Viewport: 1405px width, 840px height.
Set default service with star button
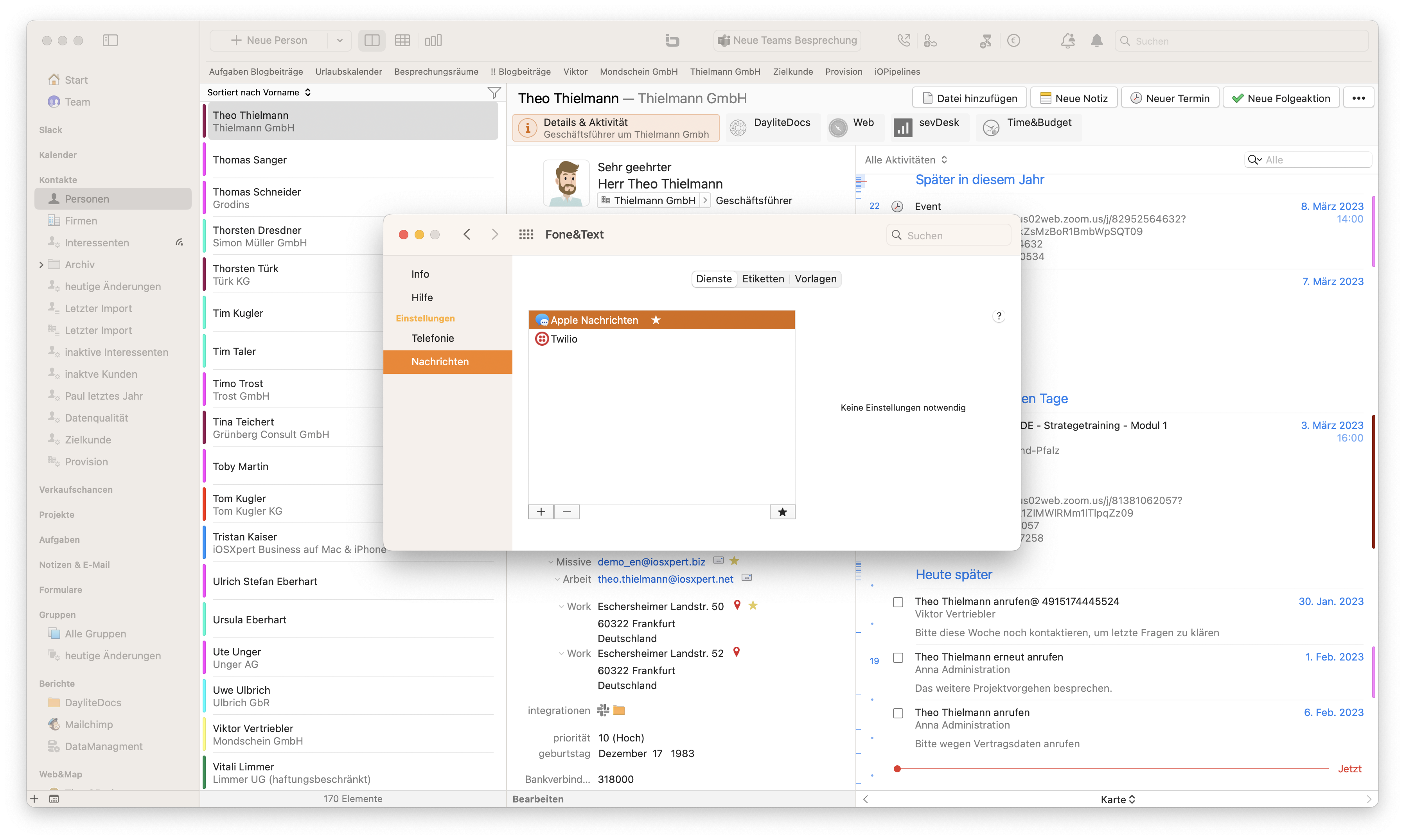pyautogui.click(x=782, y=512)
